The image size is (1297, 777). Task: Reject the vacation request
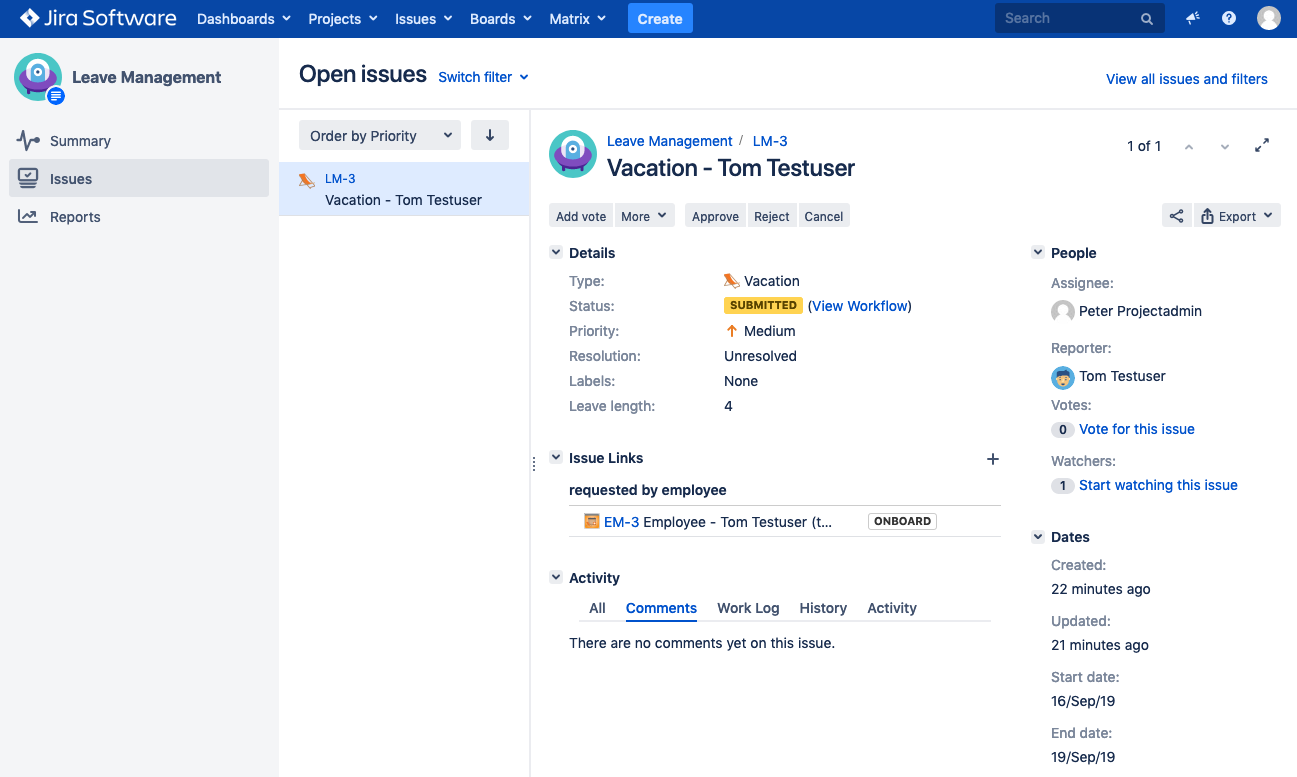[772, 216]
